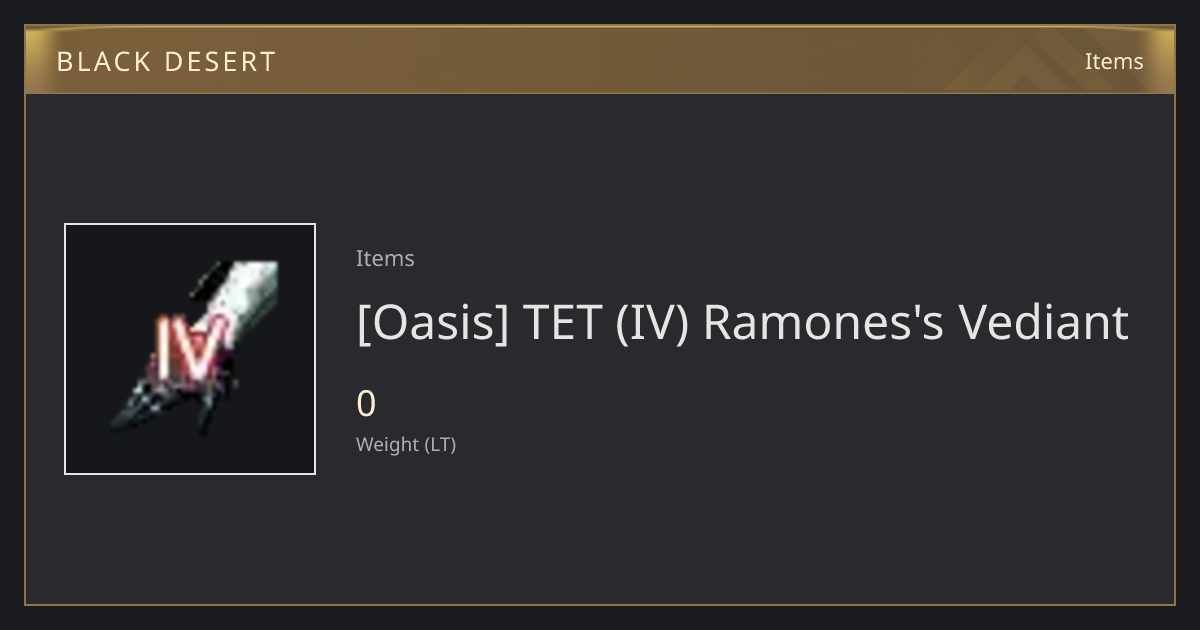Select the [Oasis] tag in the item title
Screen dimensions: 1200x630
433,323
